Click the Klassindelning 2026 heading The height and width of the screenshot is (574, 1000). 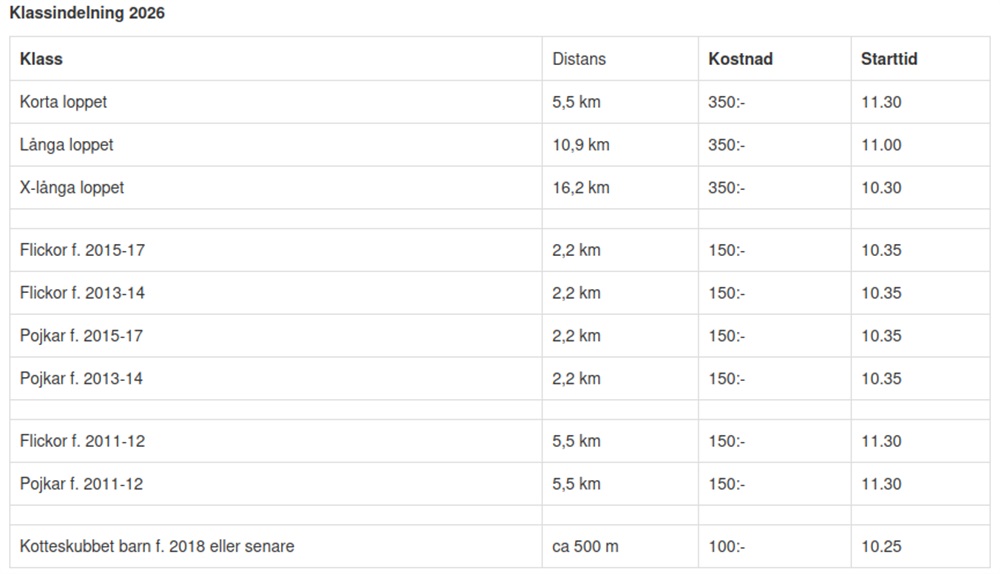coord(87,14)
